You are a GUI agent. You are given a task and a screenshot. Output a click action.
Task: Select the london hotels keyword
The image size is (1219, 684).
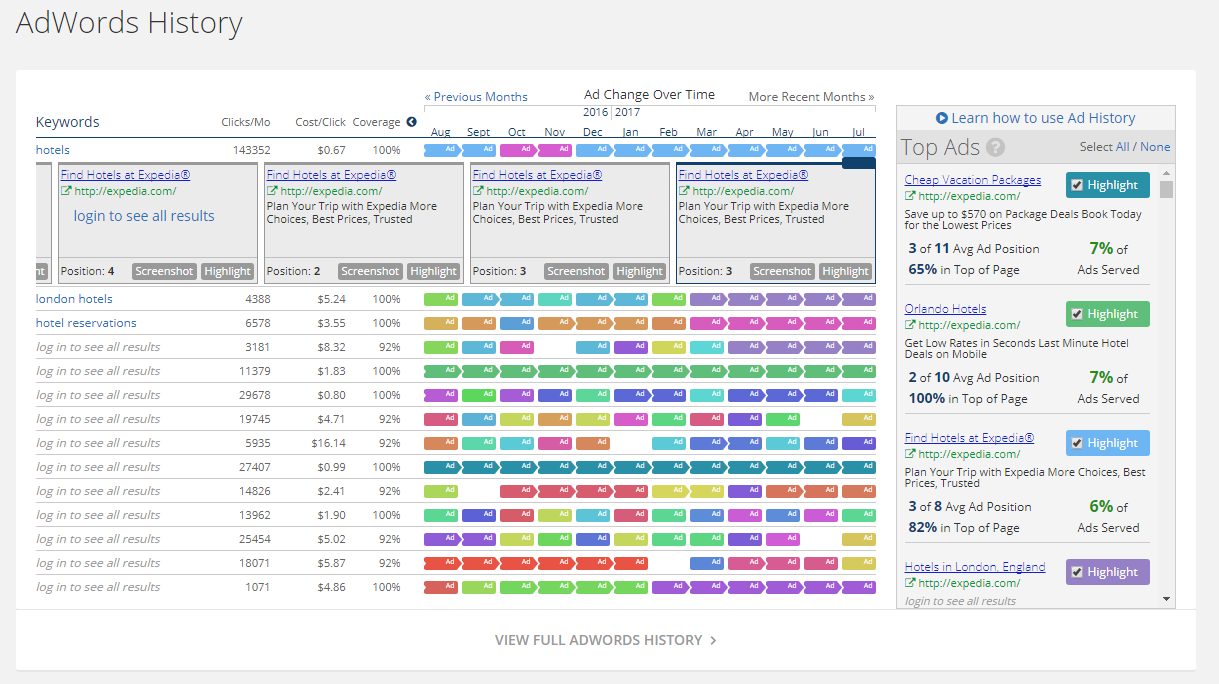[x=74, y=299]
